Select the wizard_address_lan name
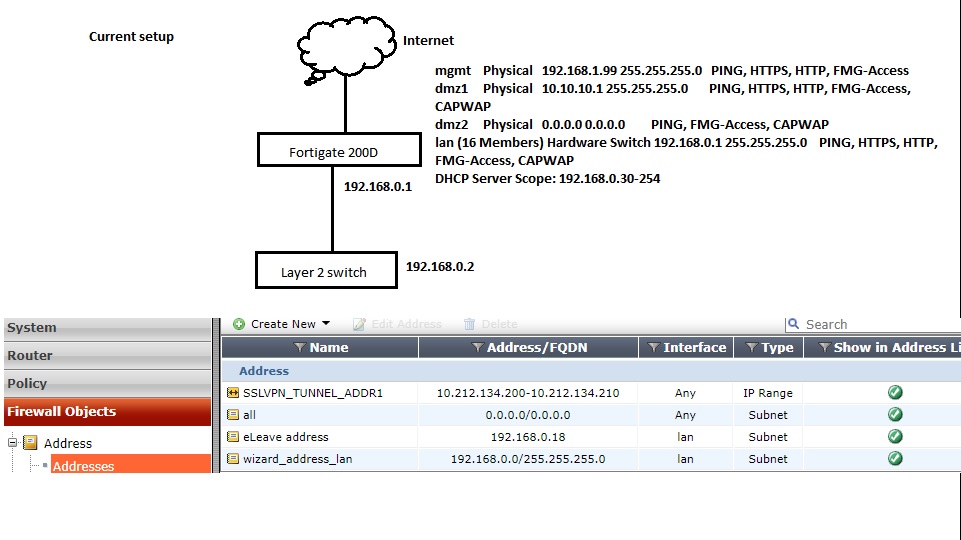Viewport: 961px width, 540px height. click(x=297, y=459)
